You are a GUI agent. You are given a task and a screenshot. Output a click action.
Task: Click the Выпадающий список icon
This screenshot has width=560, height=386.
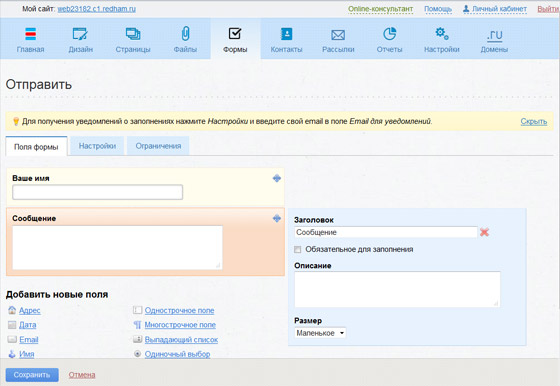pyautogui.click(x=138, y=339)
